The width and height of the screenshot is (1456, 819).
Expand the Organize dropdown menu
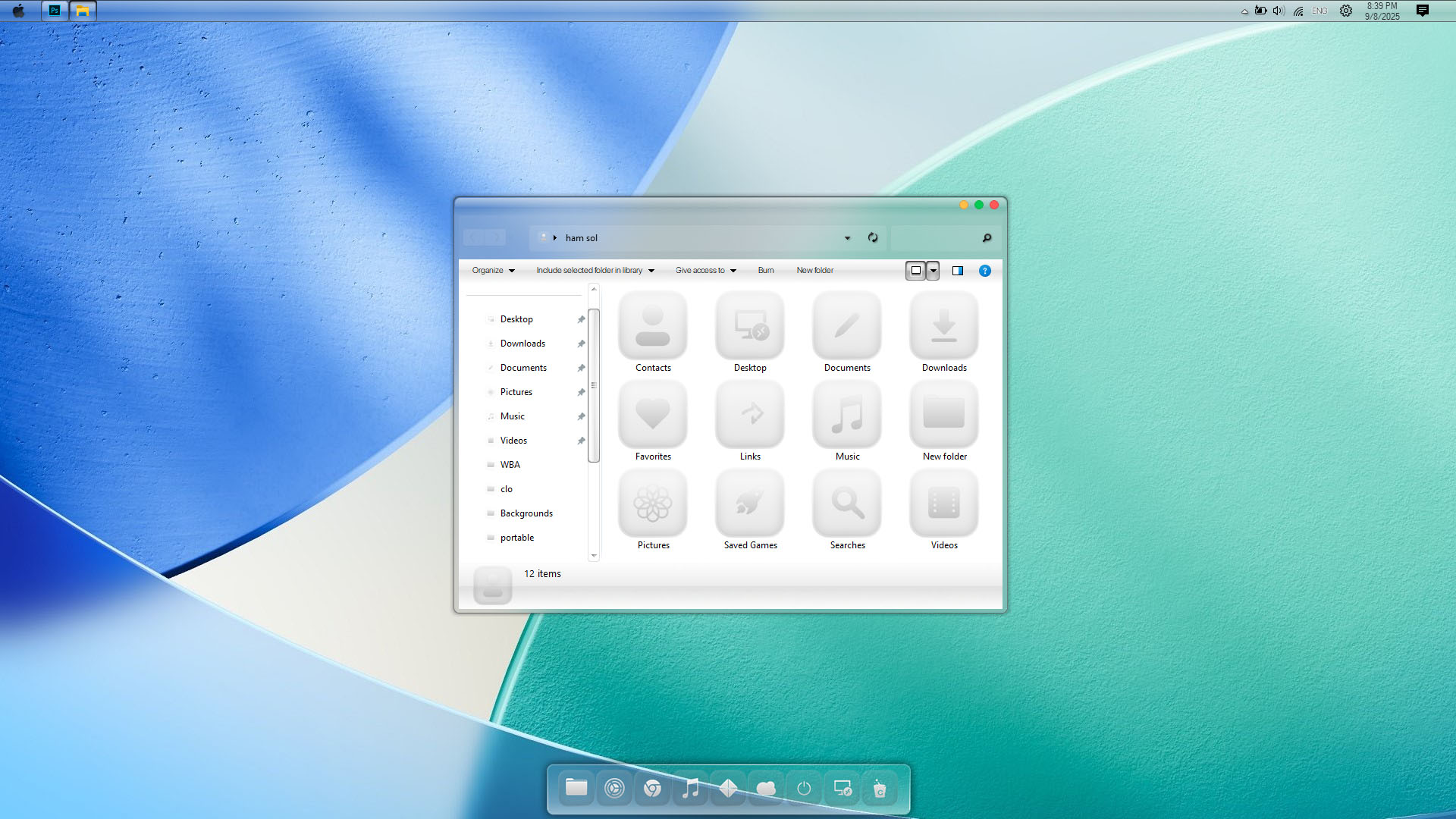coord(493,271)
